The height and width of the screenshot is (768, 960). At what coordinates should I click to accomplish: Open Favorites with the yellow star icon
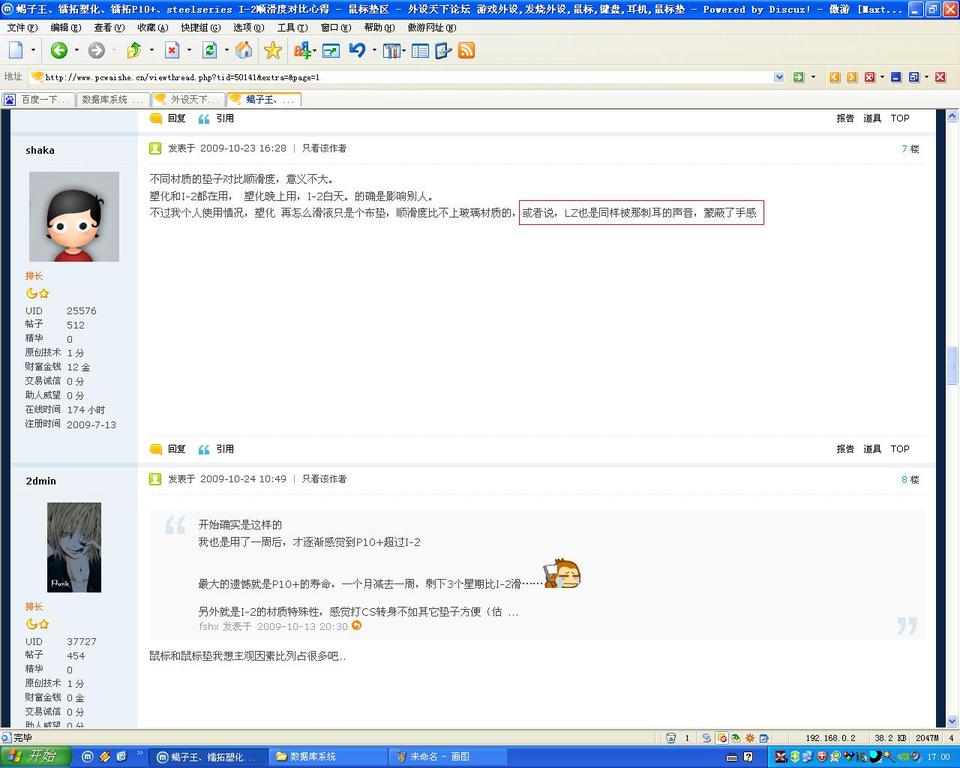click(x=273, y=50)
